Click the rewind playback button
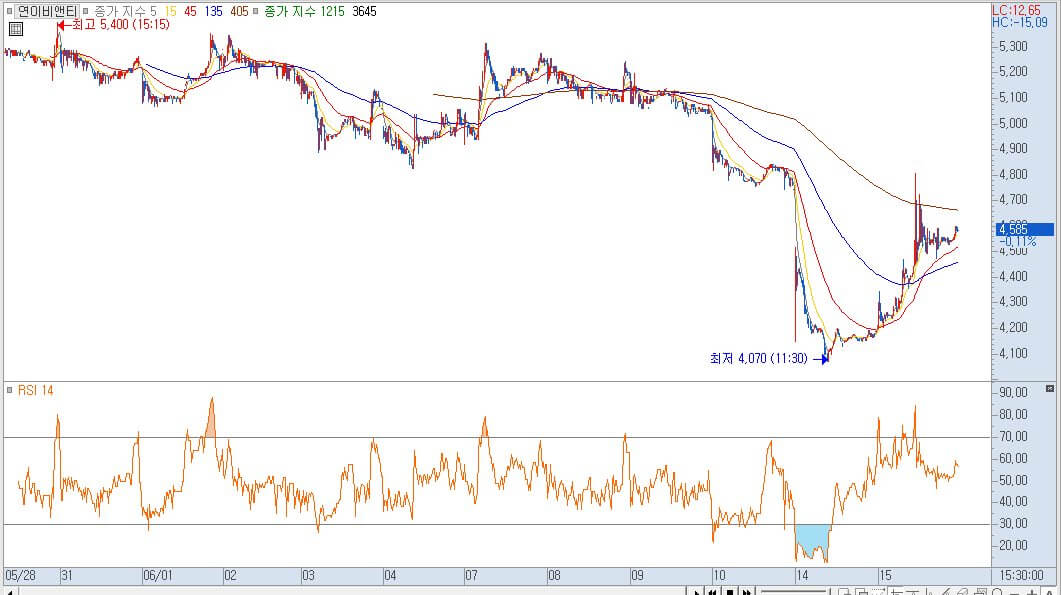1061x595 pixels. point(713,592)
